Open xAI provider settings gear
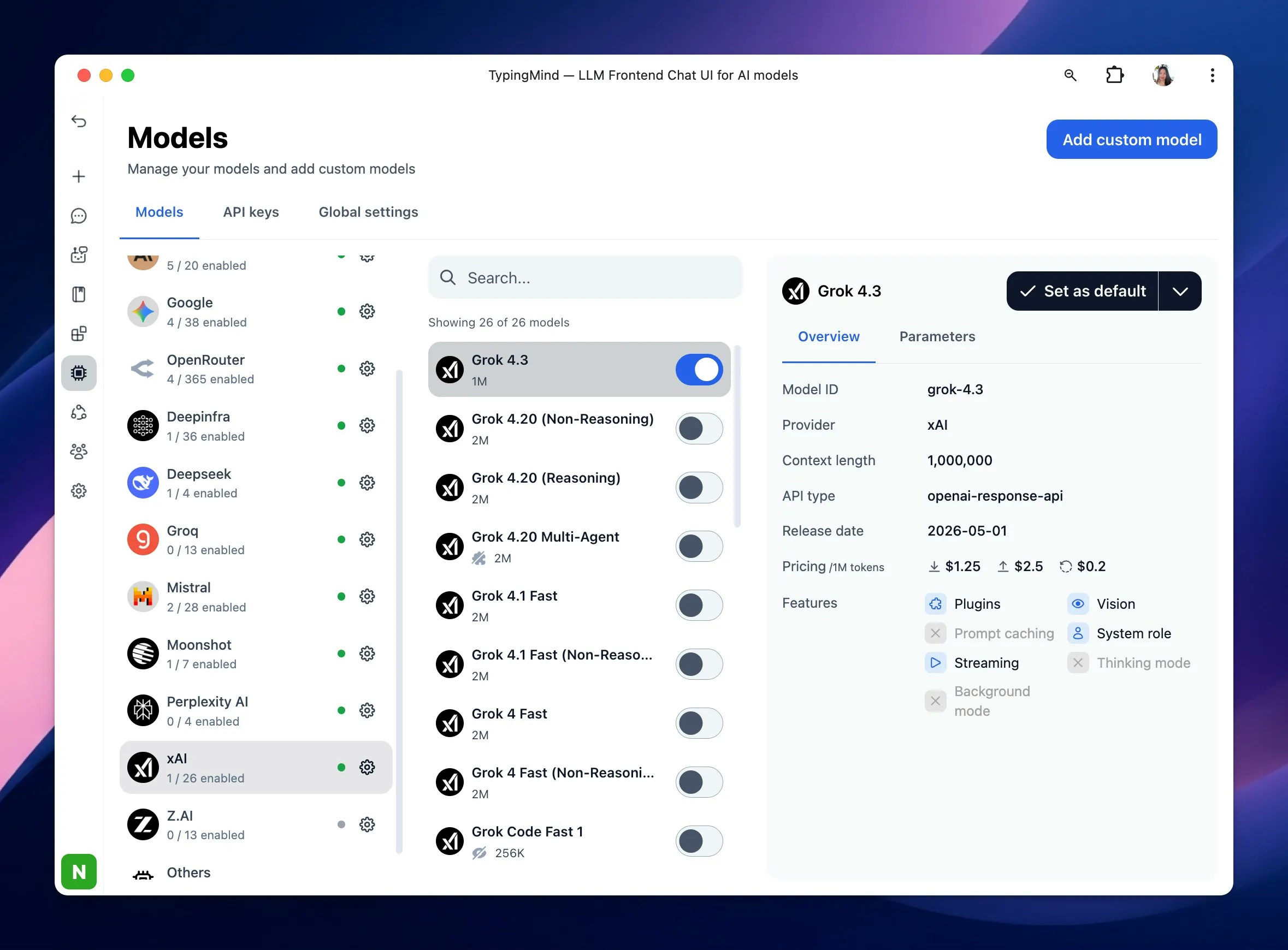The height and width of the screenshot is (950, 1288). (x=367, y=768)
